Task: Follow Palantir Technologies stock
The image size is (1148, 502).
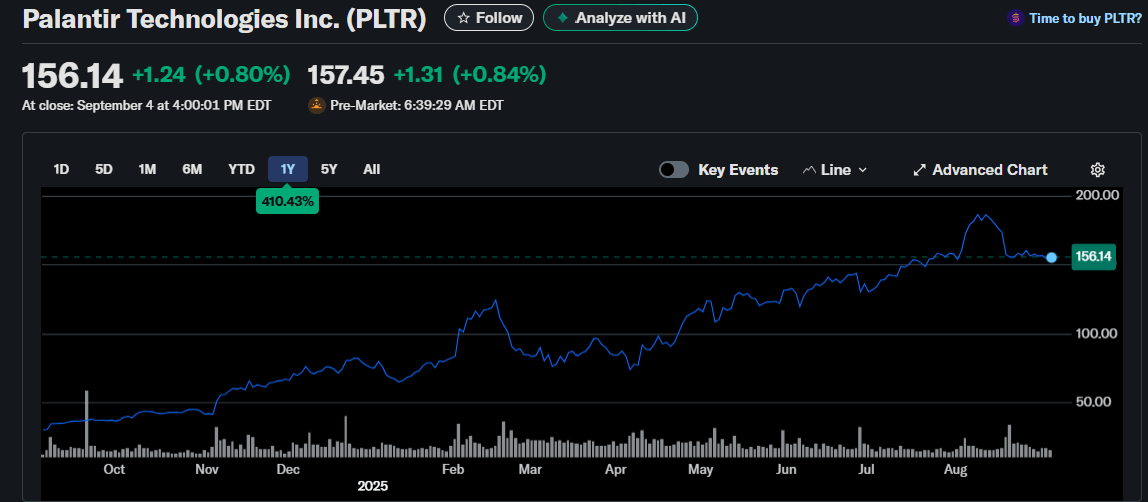Action: point(489,18)
